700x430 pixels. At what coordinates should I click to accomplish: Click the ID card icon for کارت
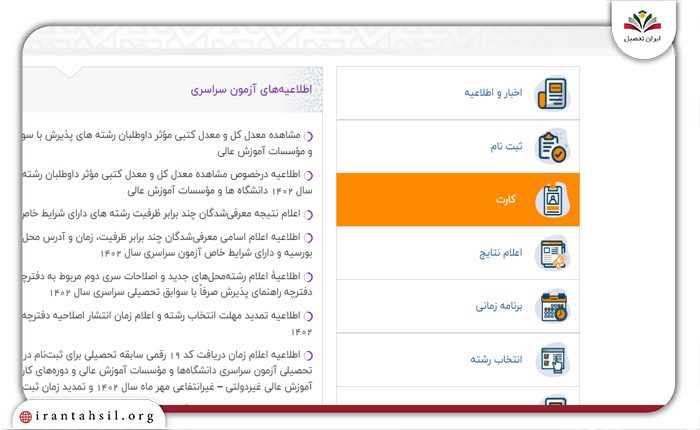pyautogui.click(x=552, y=200)
